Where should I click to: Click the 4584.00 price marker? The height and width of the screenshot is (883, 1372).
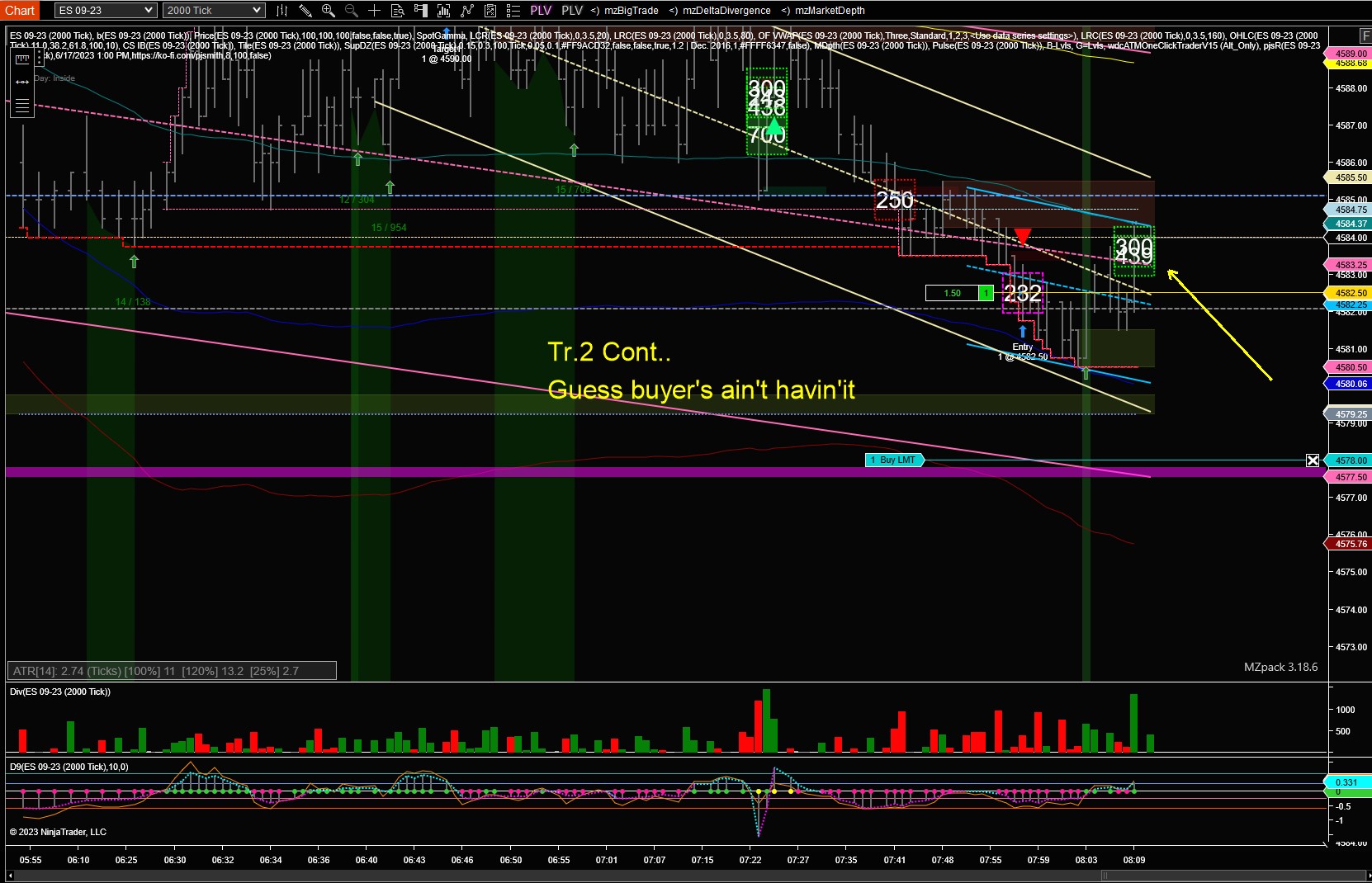point(1347,238)
